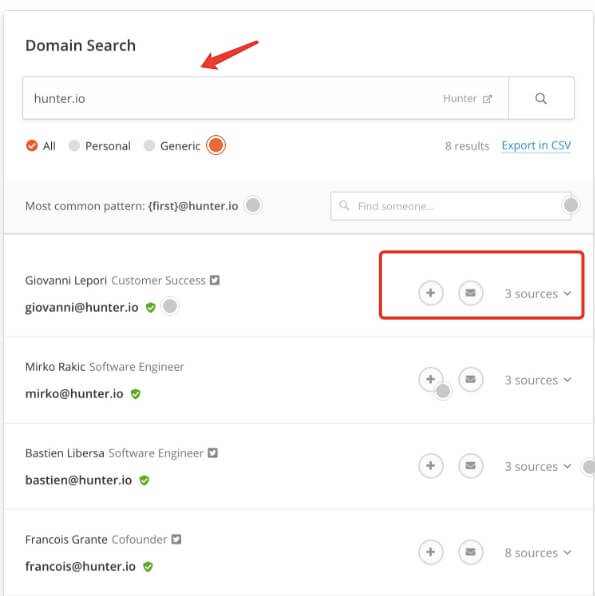Focus the Find someone search field
Viewport: 595px width, 596px height.
451,206
